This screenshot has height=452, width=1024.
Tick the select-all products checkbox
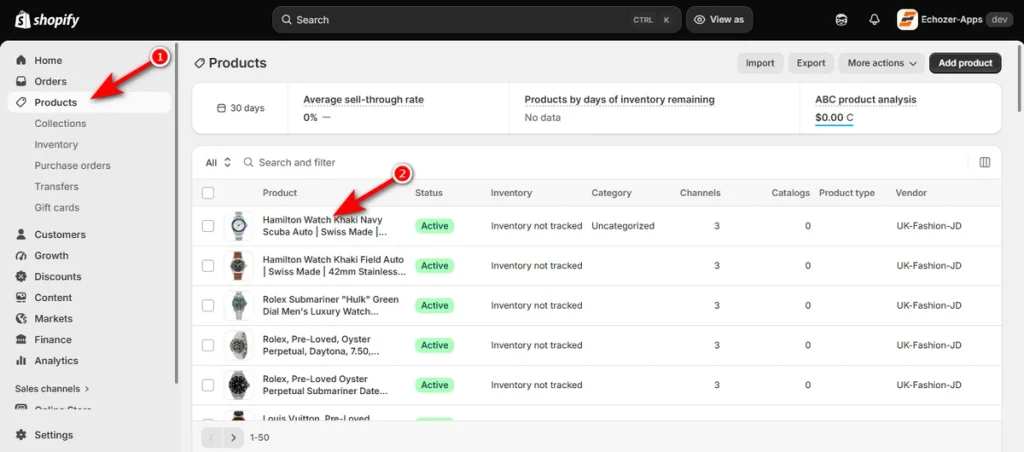tap(208, 193)
